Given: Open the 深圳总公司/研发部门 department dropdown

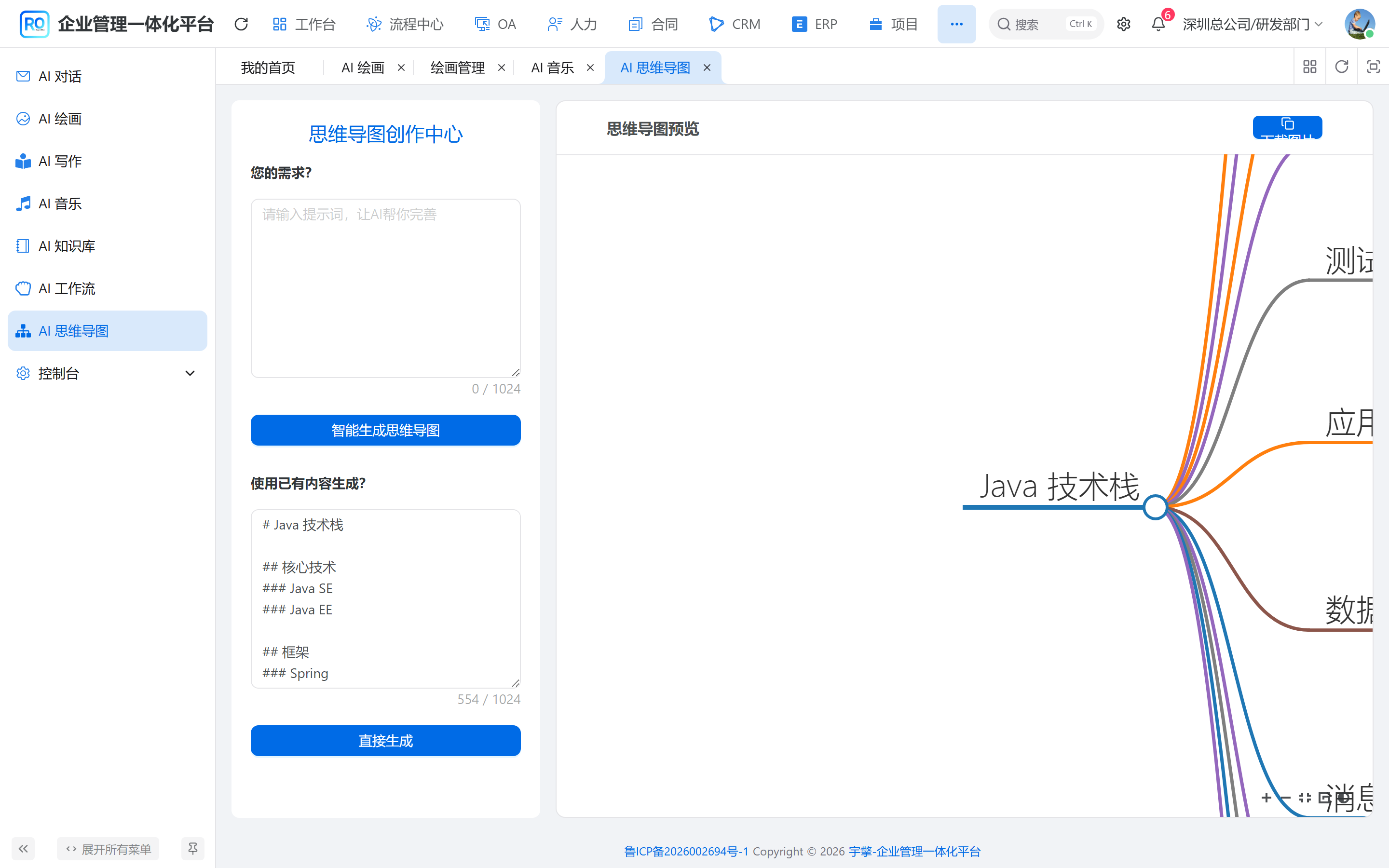Looking at the screenshot, I should pyautogui.click(x=1253, y=24).
